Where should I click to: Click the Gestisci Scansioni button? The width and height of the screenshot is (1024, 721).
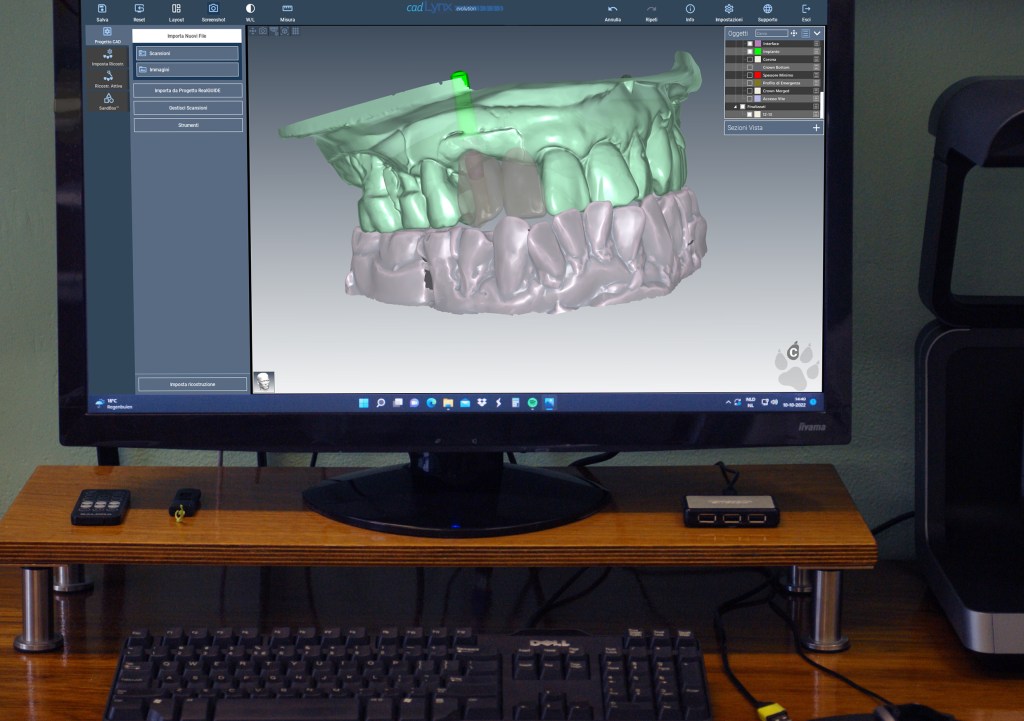point(189,107)
